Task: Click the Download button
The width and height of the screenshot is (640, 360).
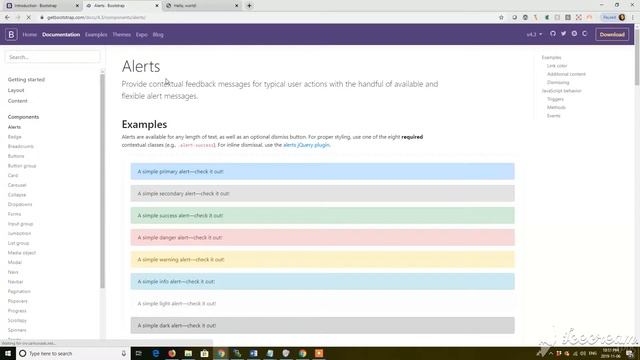Action: (612, 35)
